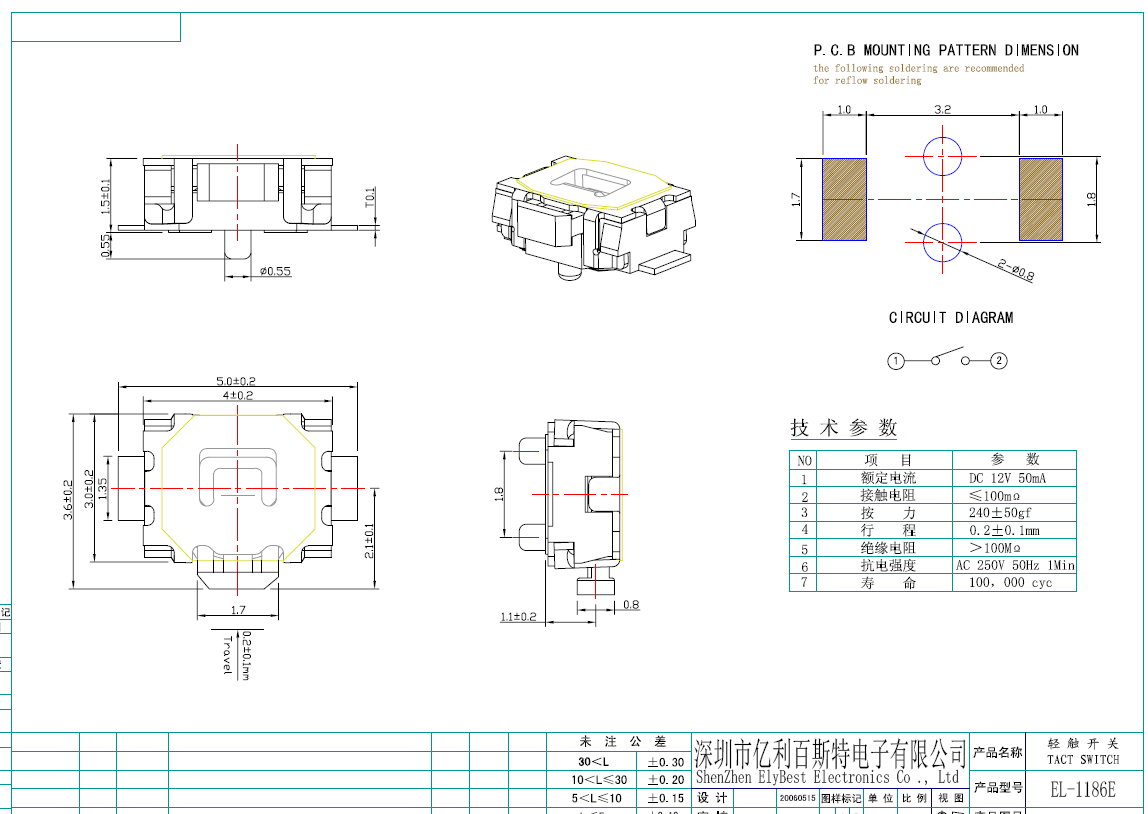Select the "1.5±0.1" height dimension
Screen dimensions: 1148x814
pos(106,196)
